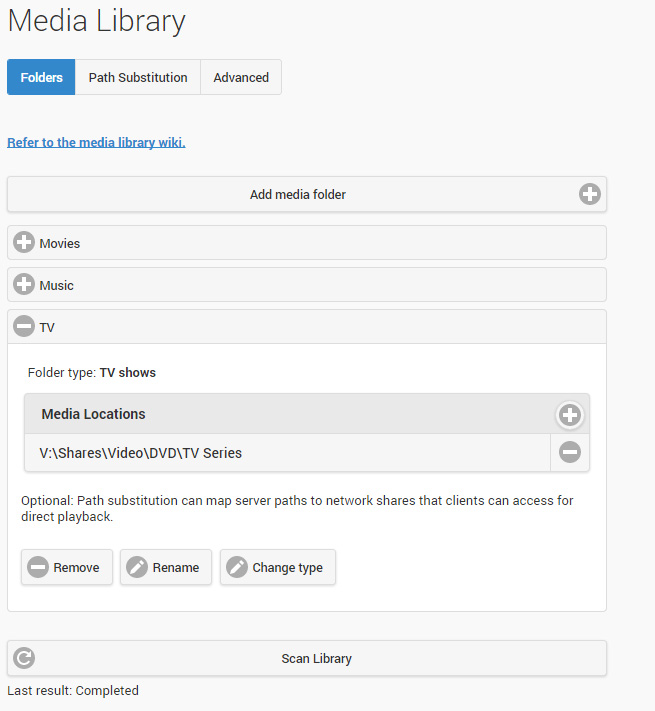Screen dimensions: 655x711
Task: Click the pencil icon on Change type
Action: pyautogui.click(x=237, y=567)
